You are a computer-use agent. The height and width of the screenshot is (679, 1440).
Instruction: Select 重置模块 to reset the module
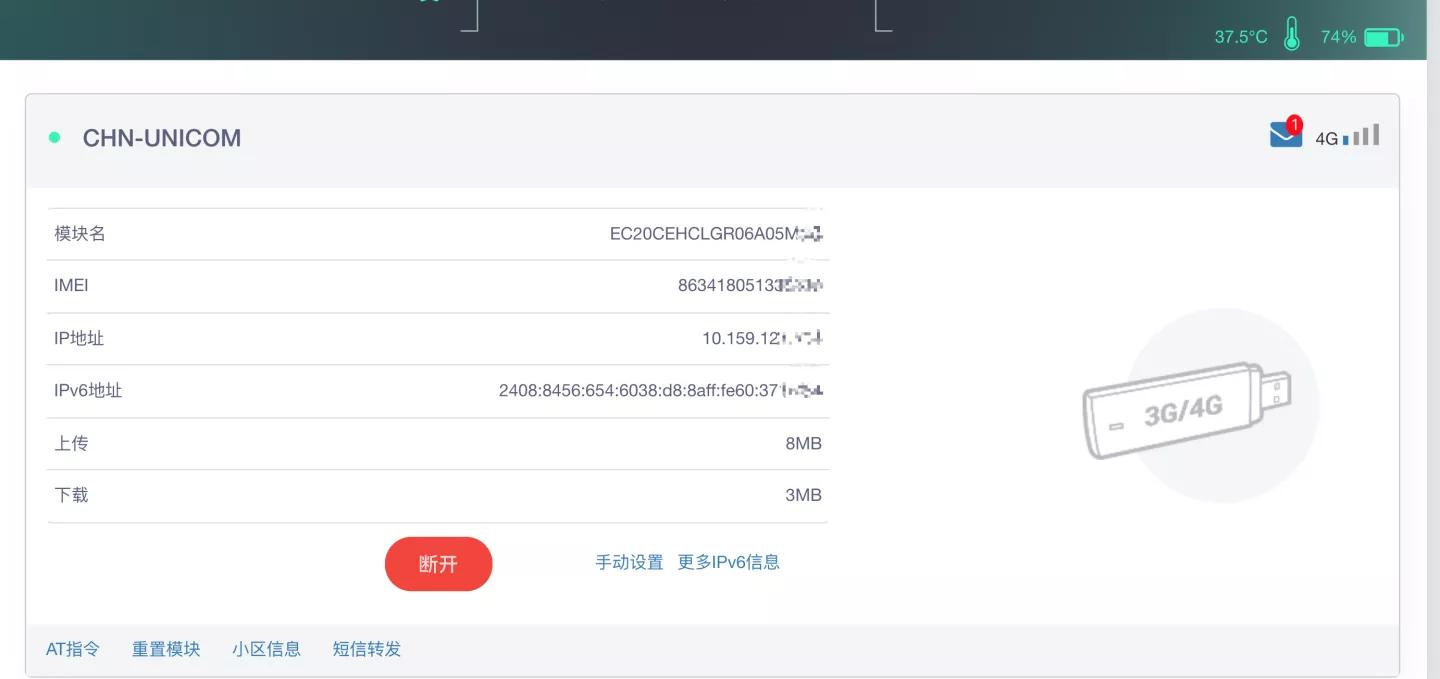click(x=166, y=649)
